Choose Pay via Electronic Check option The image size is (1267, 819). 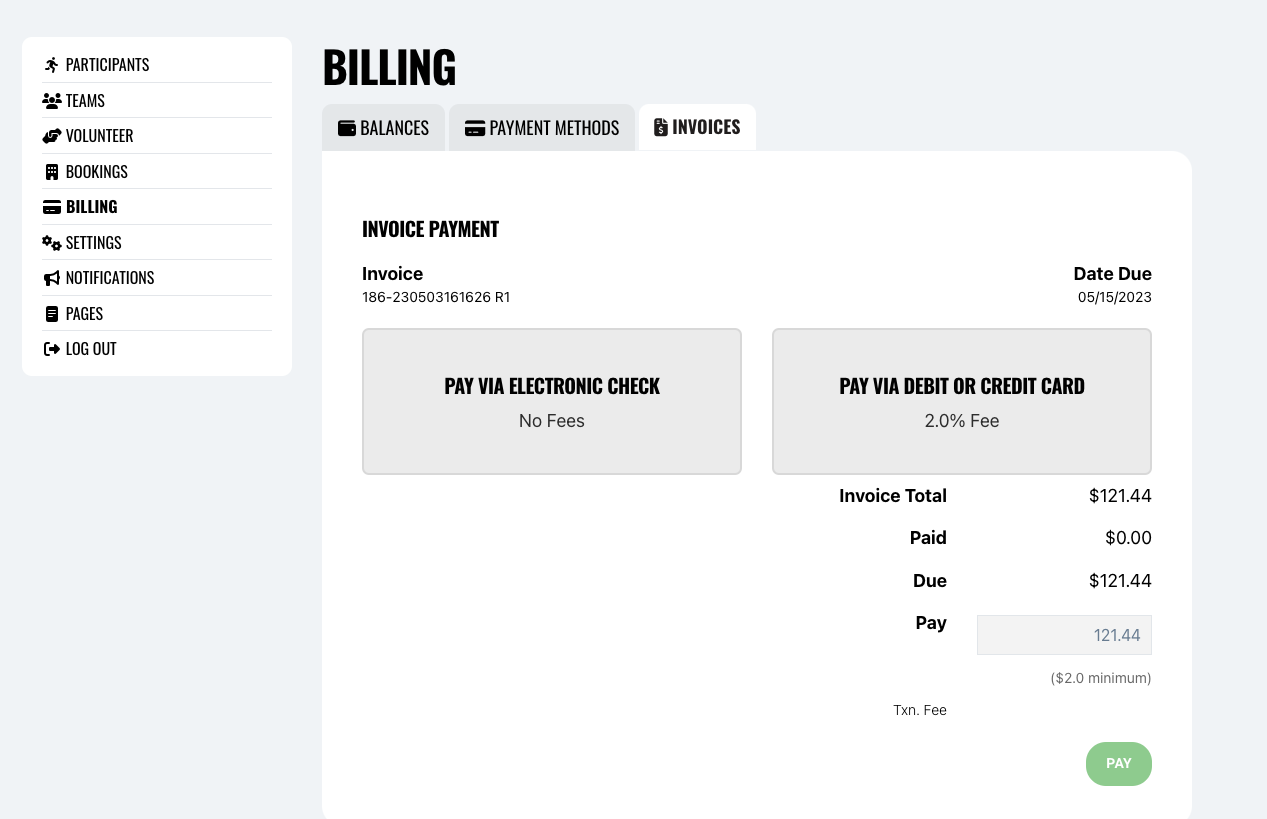pyautogui.click(x=552, y=401)
